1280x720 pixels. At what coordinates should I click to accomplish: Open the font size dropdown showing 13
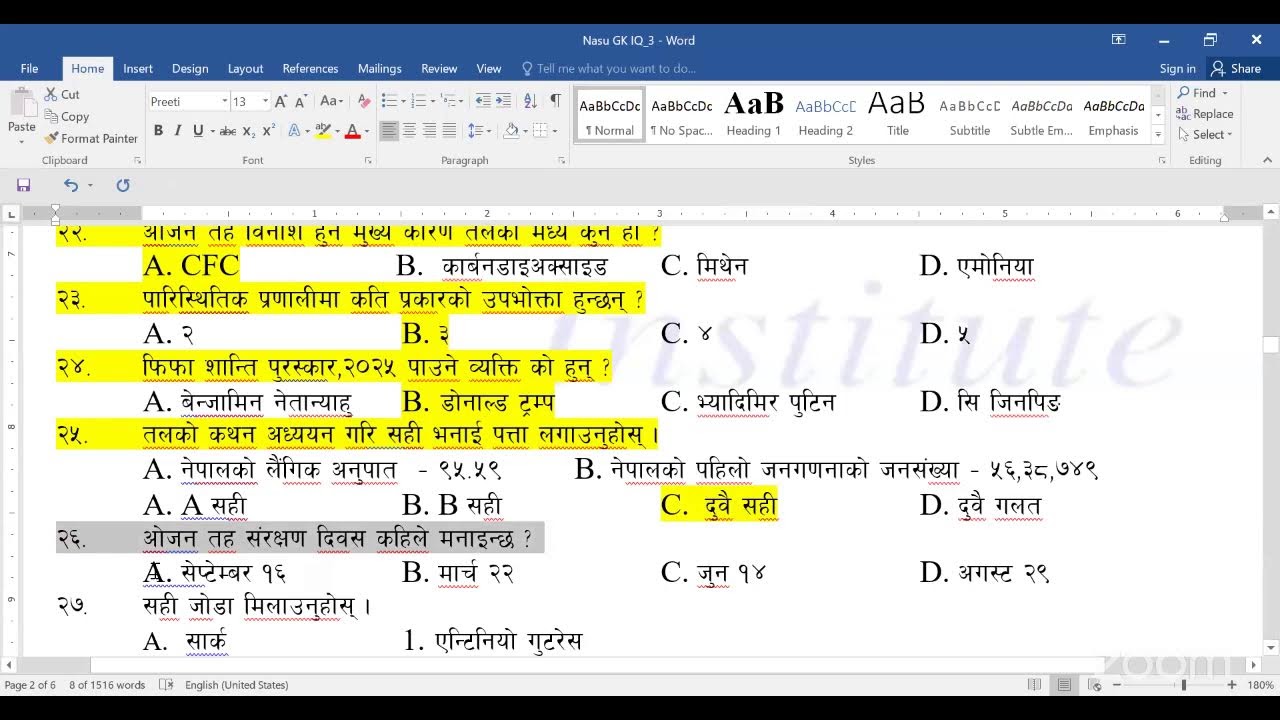265,101
